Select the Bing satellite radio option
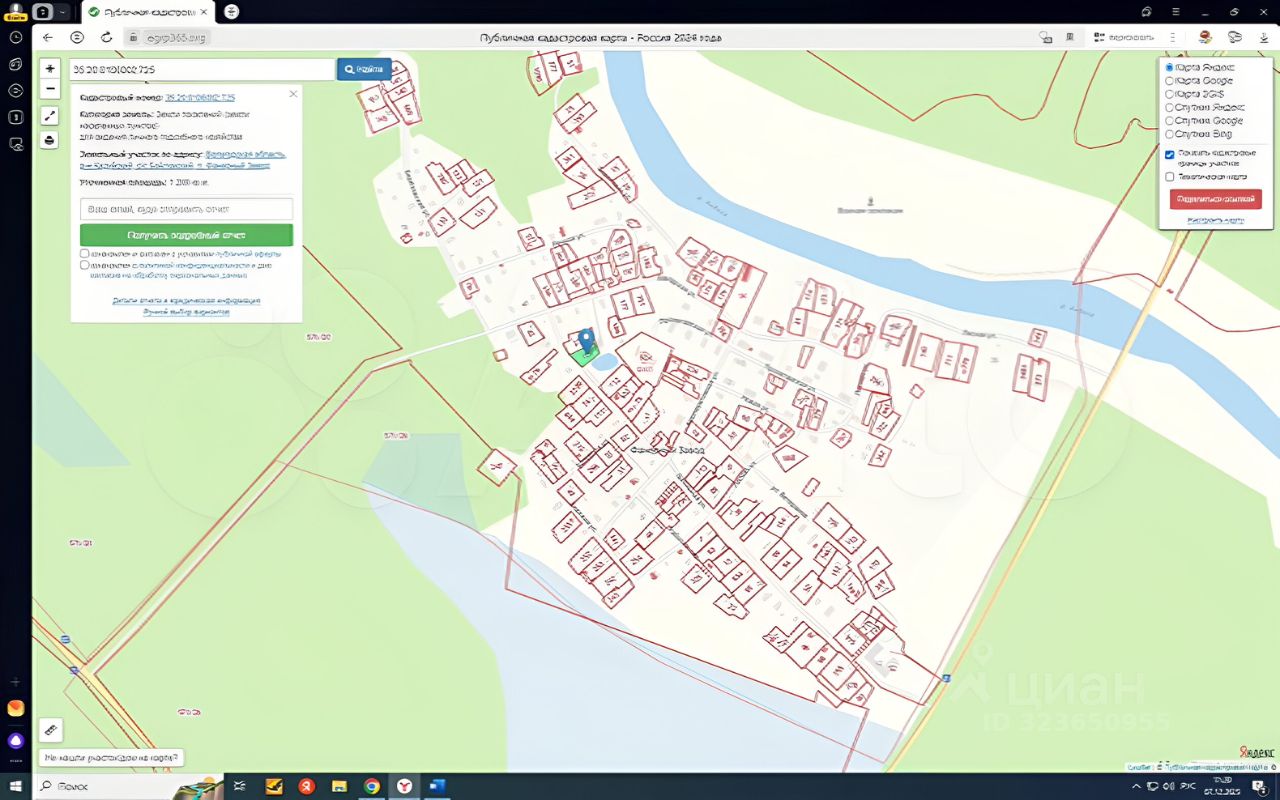 (1169, 134)
